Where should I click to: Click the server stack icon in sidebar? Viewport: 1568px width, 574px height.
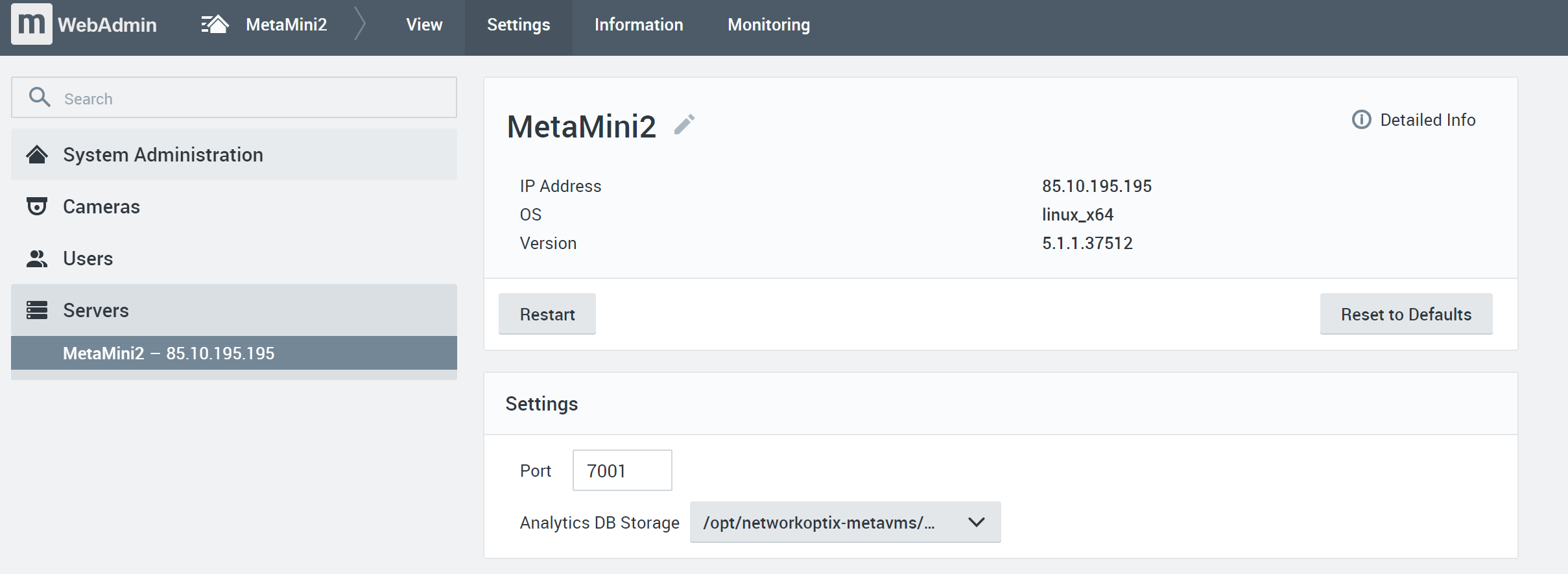(37, 310)
